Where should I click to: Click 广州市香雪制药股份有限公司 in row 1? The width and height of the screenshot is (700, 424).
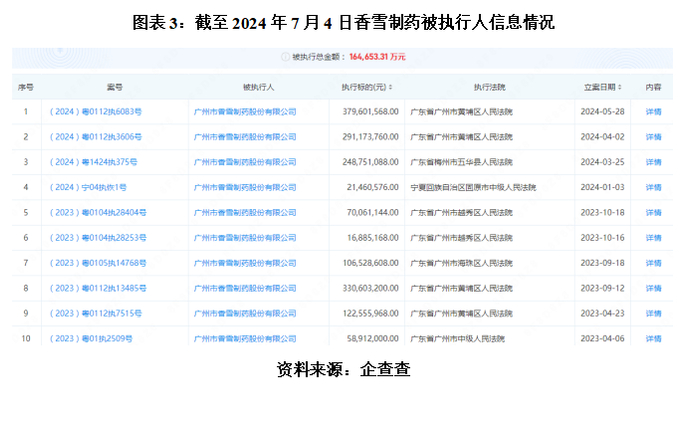pos(245,112)
